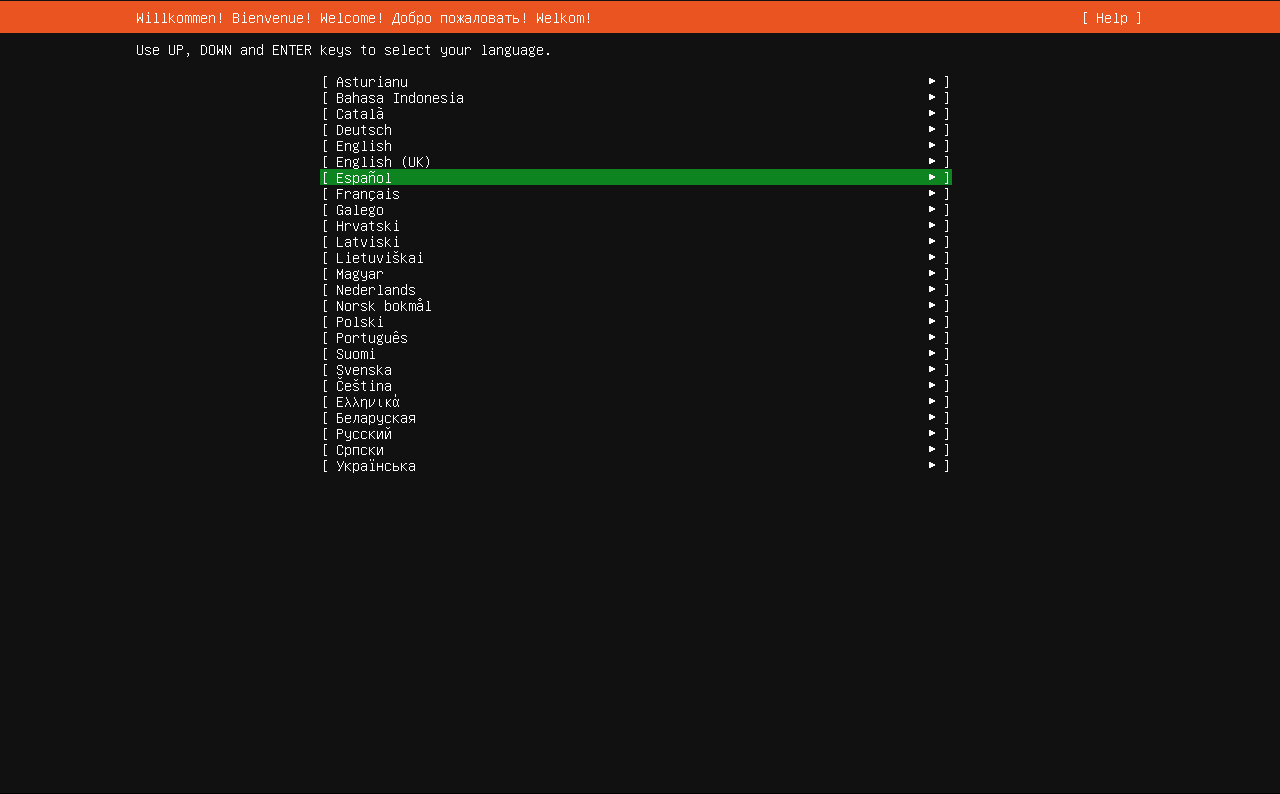Select Русский language option
This screenshot has height=794, width=1280.
point(636,434)
